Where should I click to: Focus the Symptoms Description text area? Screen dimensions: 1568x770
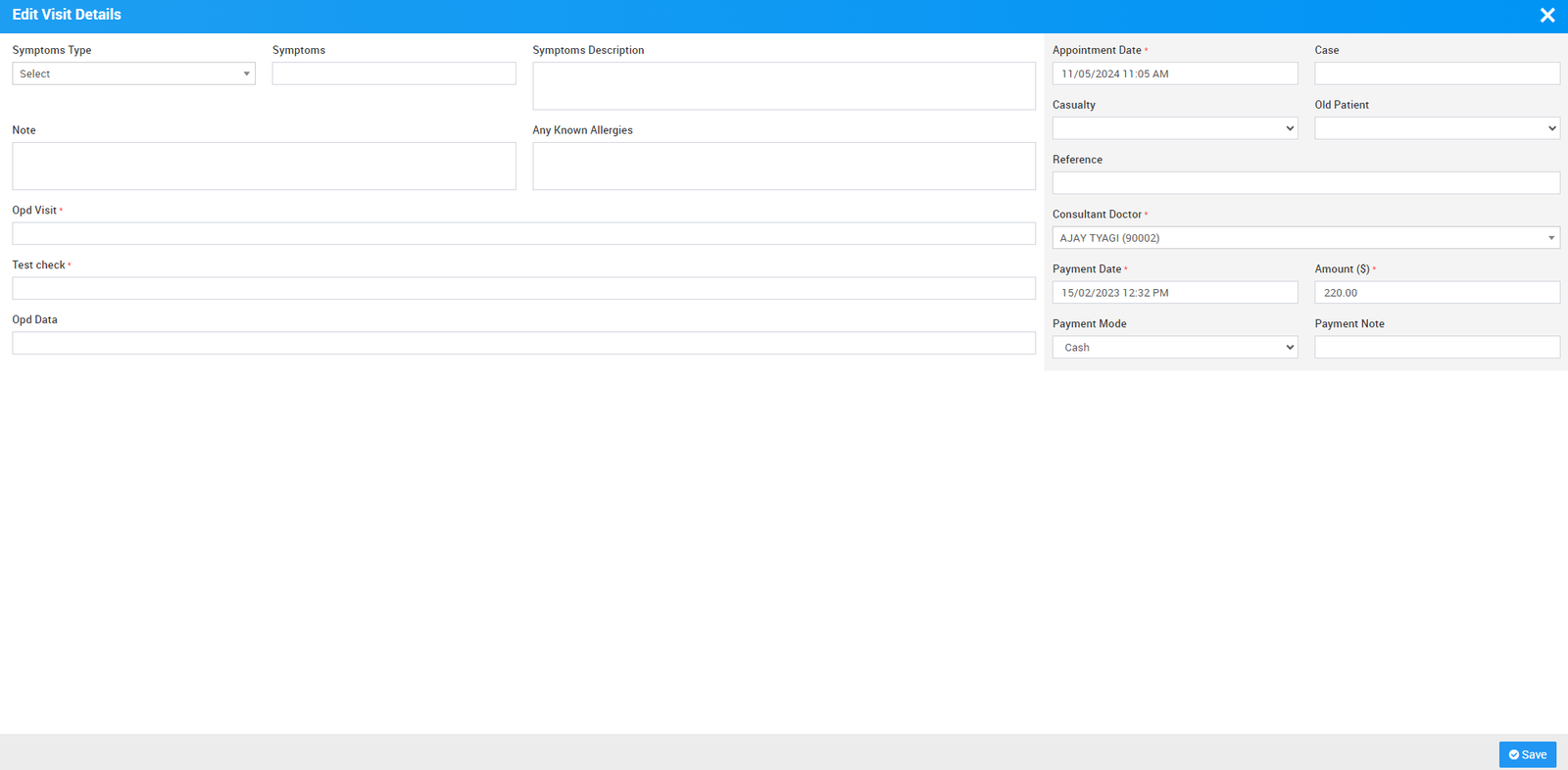point(783,86)
